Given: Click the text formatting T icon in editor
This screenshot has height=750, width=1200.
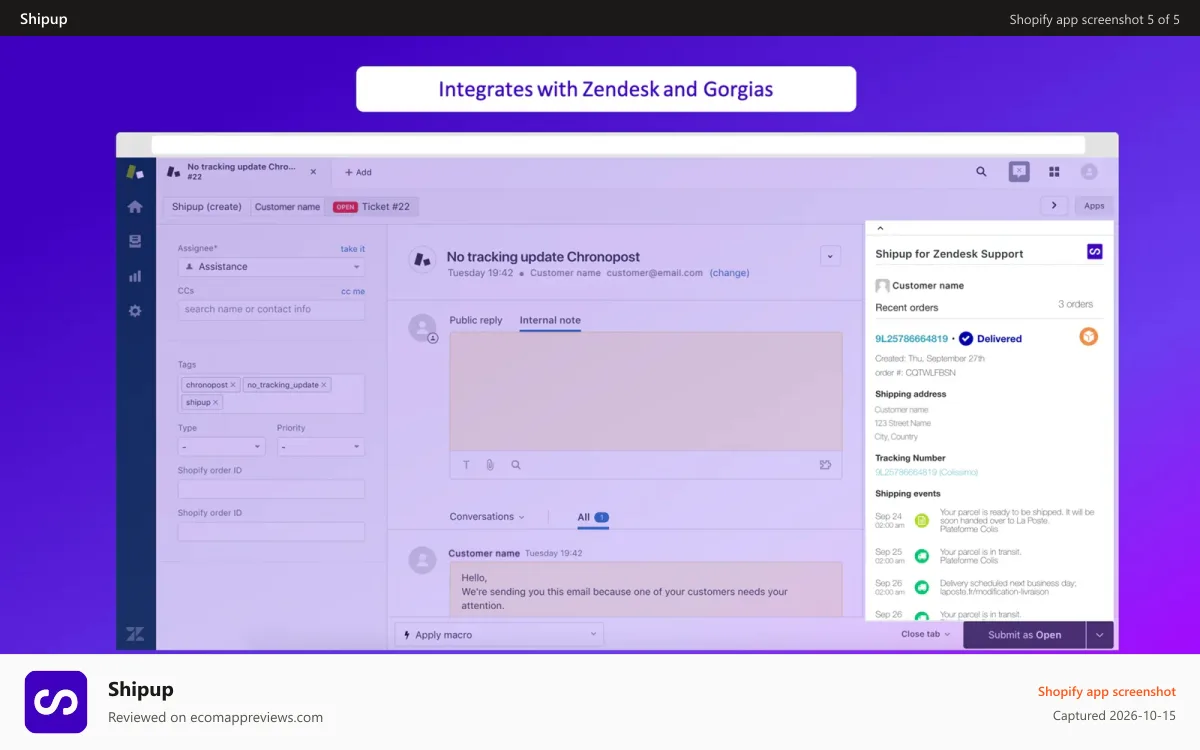Looking at the screenshot, I should (x=466, y=465).
